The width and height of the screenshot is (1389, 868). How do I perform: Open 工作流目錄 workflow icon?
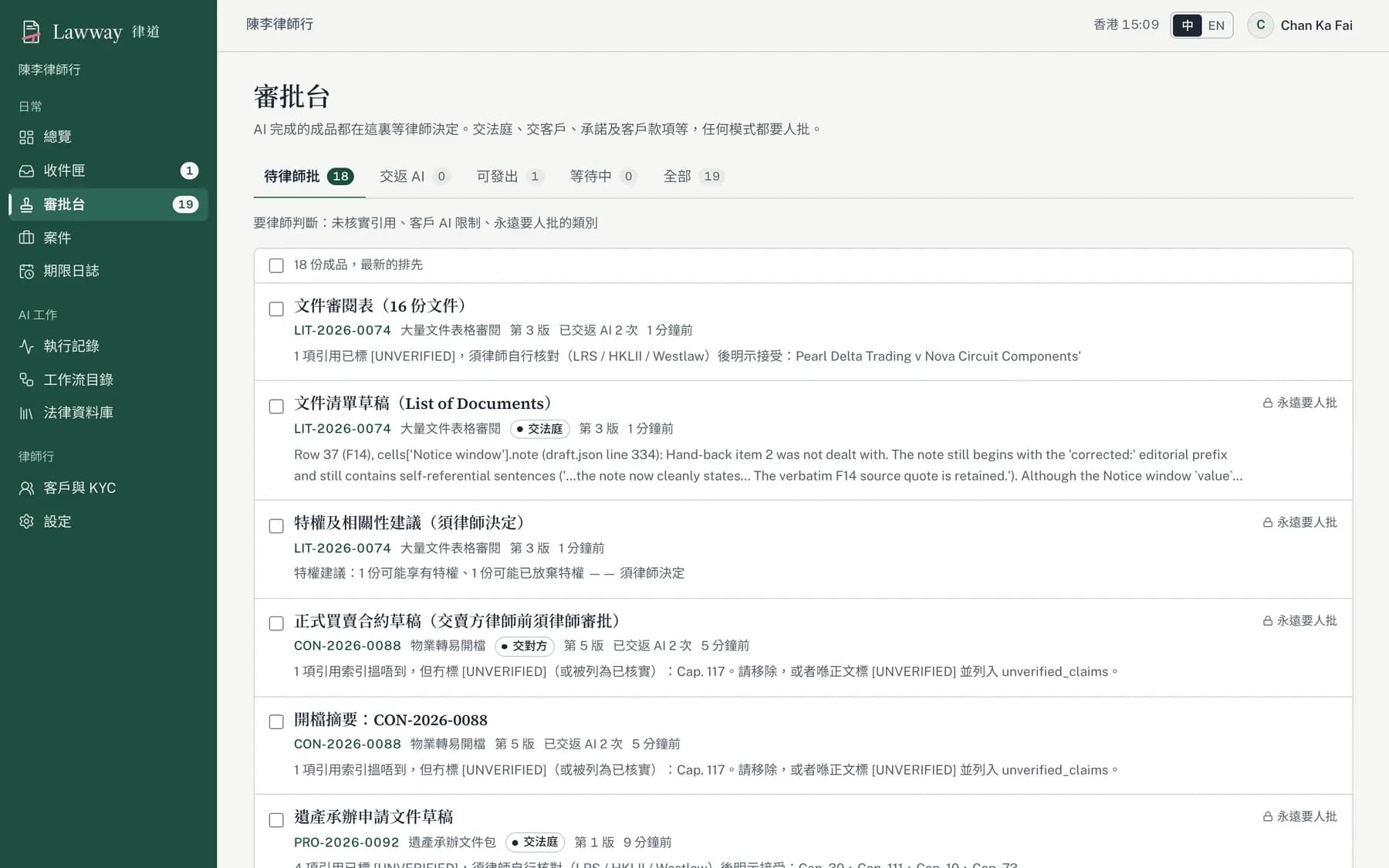(x=26, y=380)
